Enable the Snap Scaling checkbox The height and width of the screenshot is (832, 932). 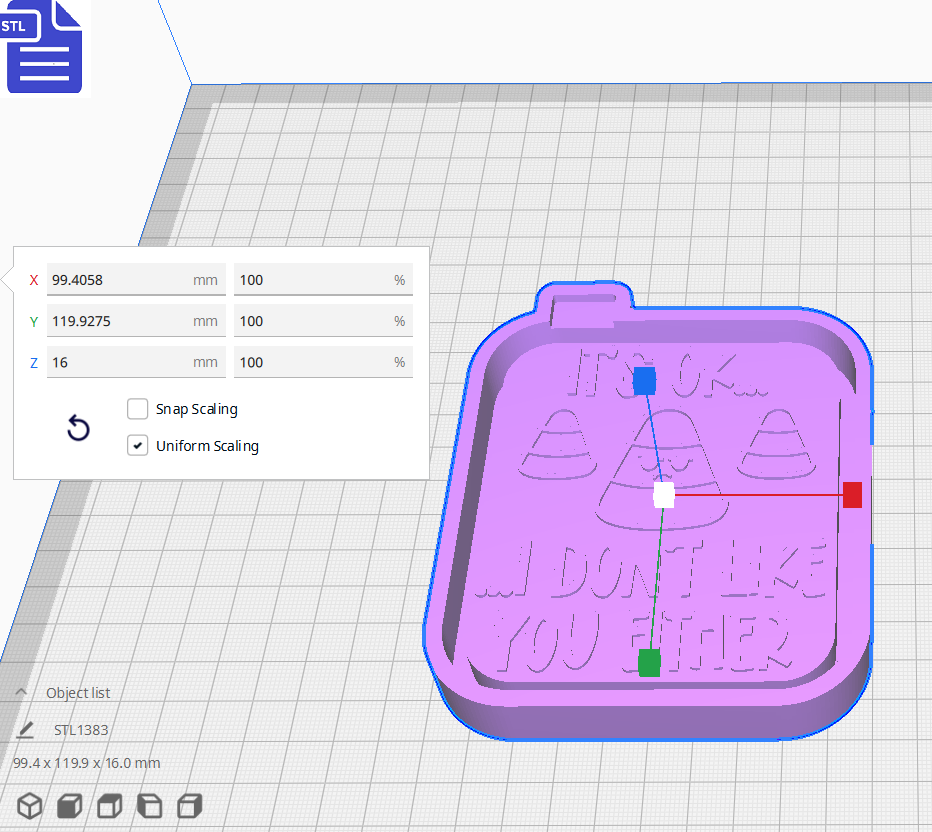point(137,409)
